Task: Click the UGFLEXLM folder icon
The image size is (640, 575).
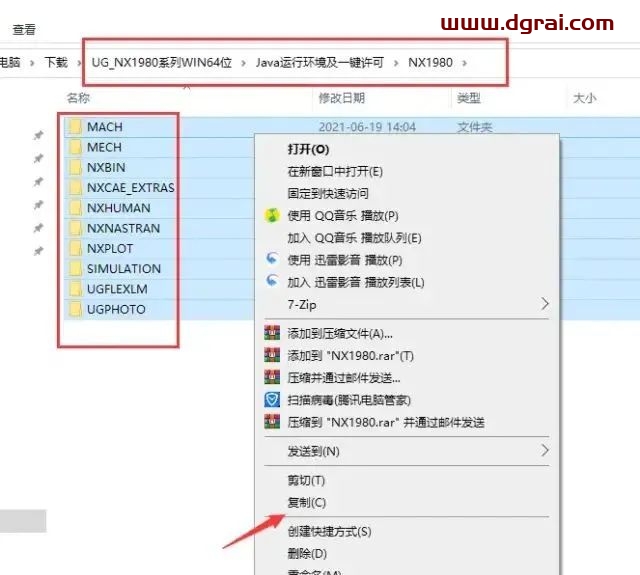Action: point(75,289)
